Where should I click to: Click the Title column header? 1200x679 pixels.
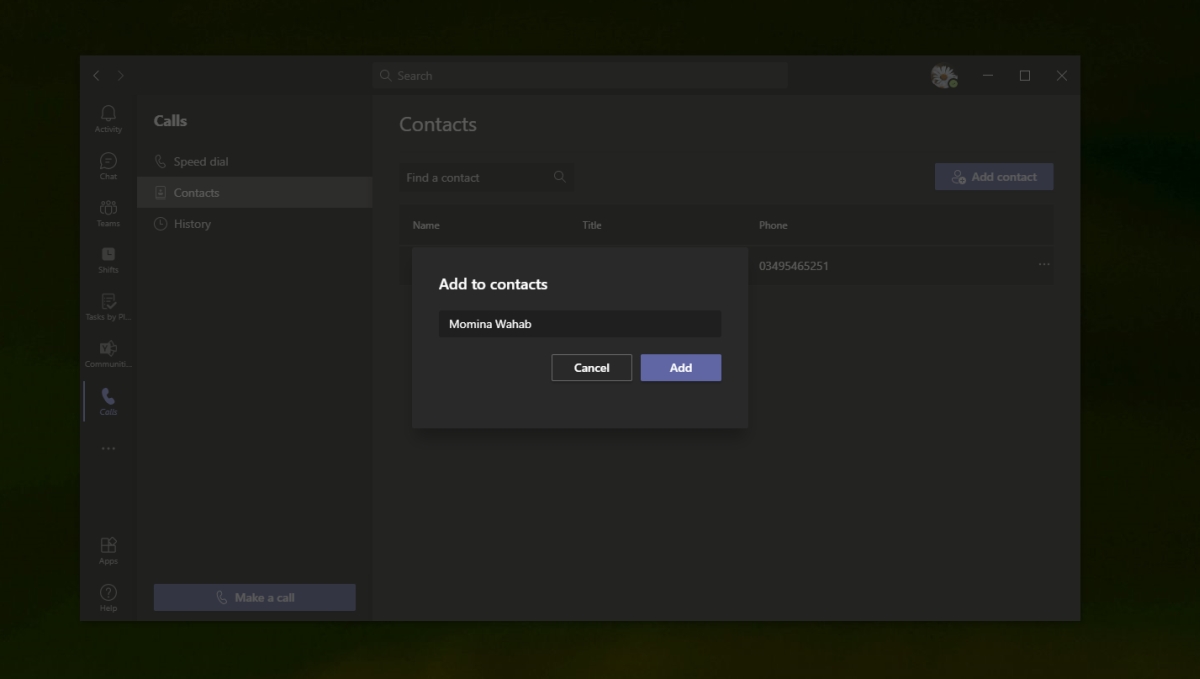592,225
